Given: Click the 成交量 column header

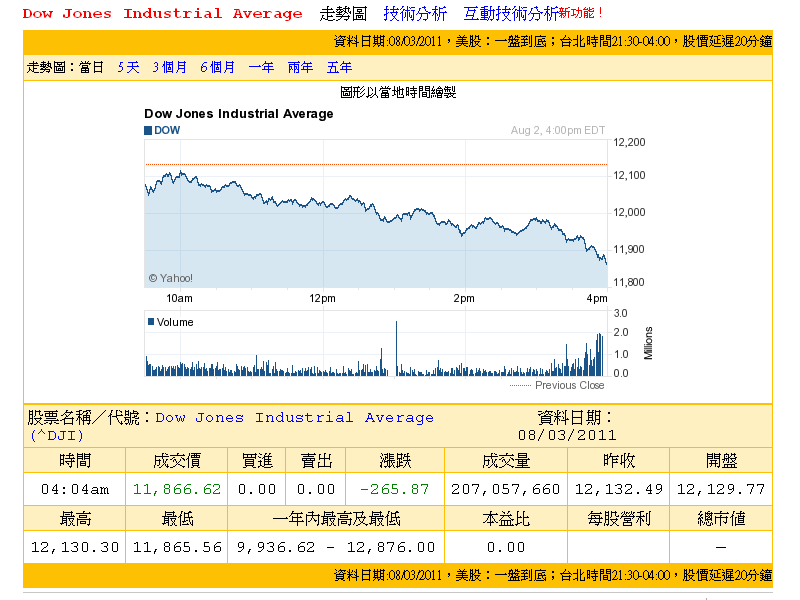Looking at the screenshot, I should click(506, 461).
